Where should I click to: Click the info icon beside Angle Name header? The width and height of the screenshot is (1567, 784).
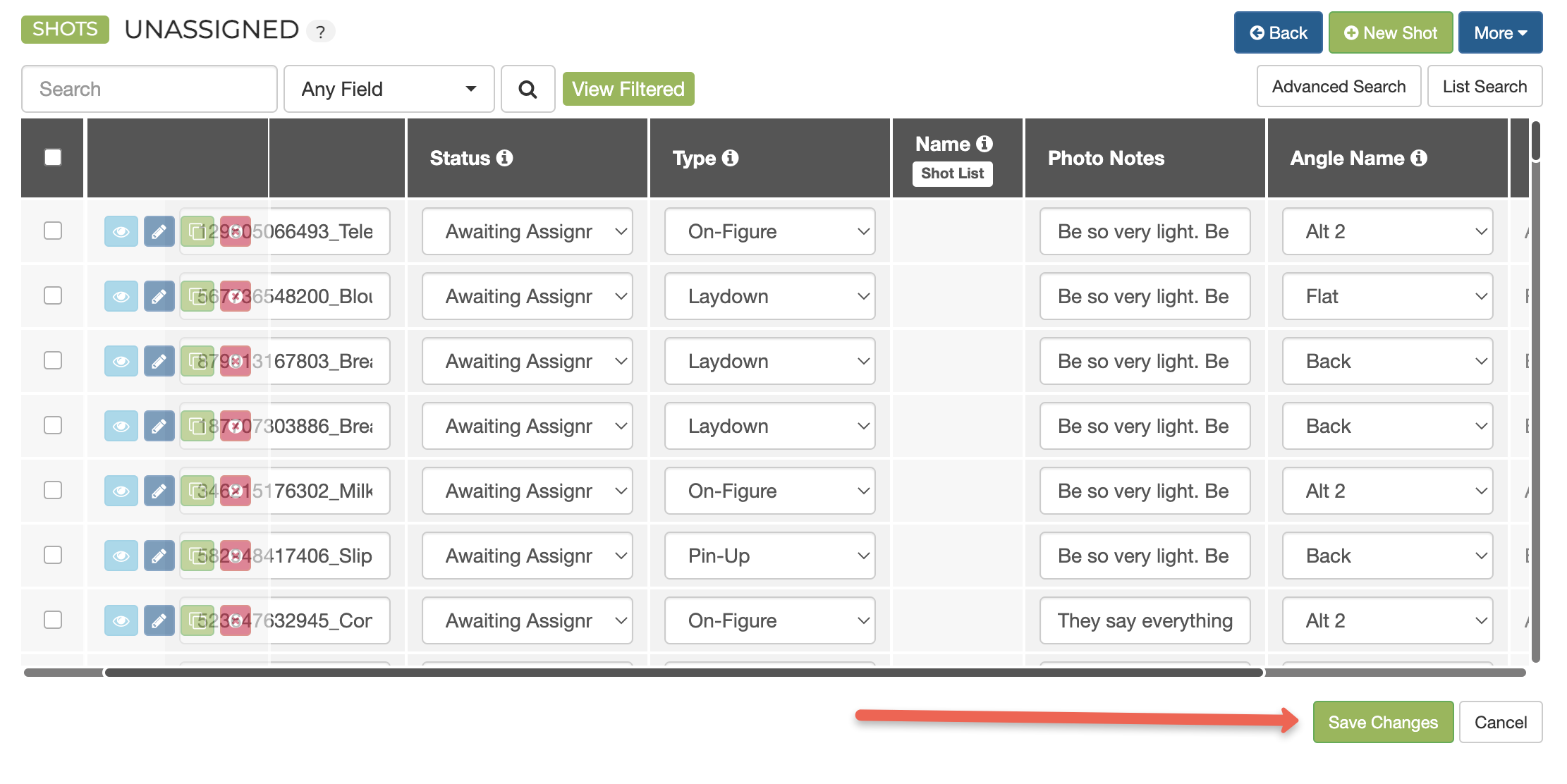1420,158
